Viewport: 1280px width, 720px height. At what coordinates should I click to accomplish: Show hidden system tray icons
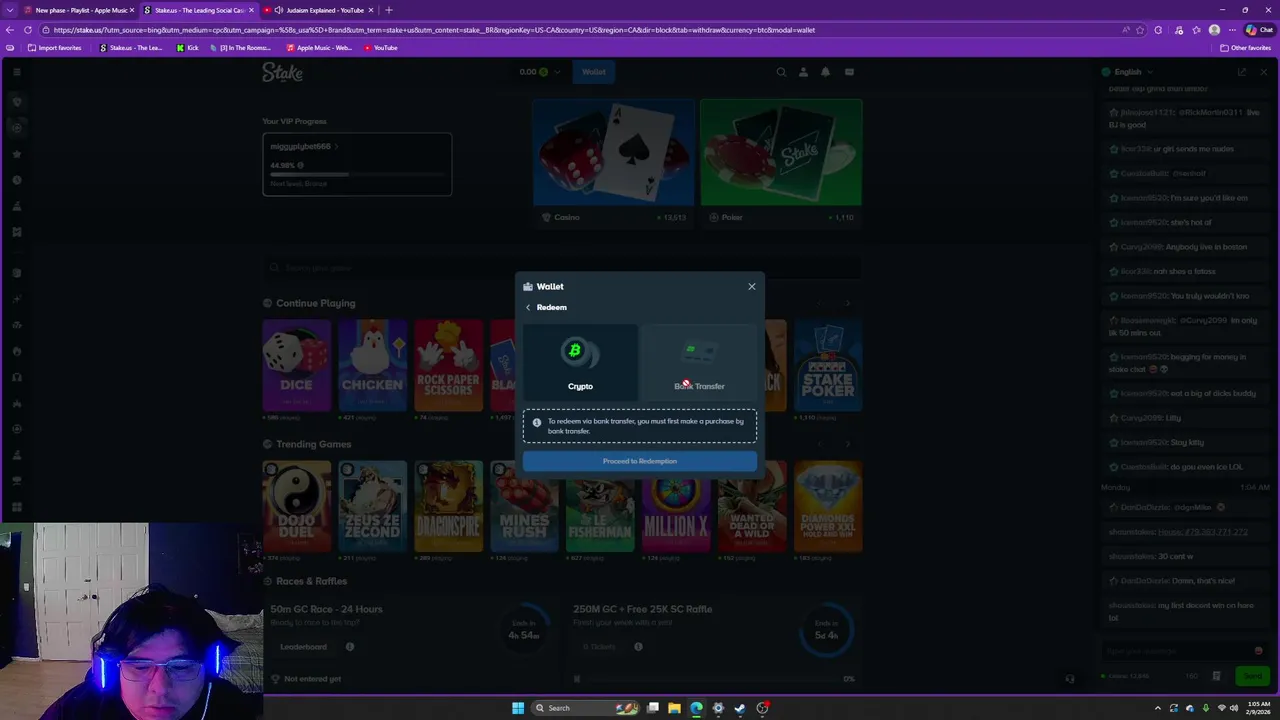coord(1158,708)
